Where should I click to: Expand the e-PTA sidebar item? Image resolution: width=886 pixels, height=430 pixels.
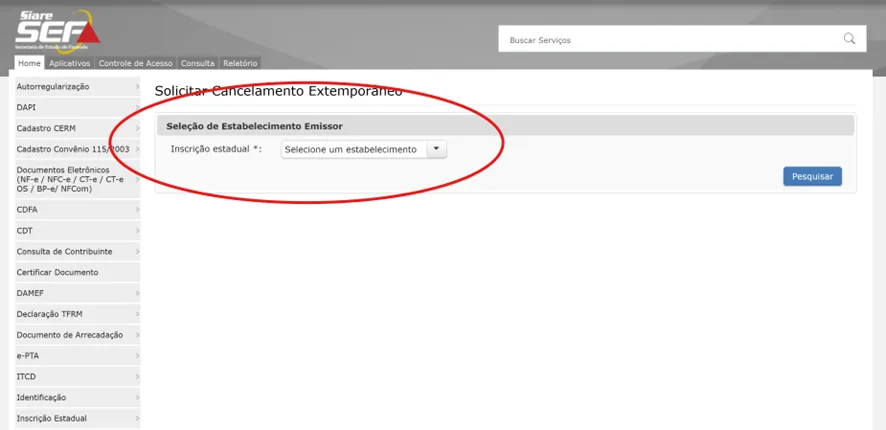[78, 356]
